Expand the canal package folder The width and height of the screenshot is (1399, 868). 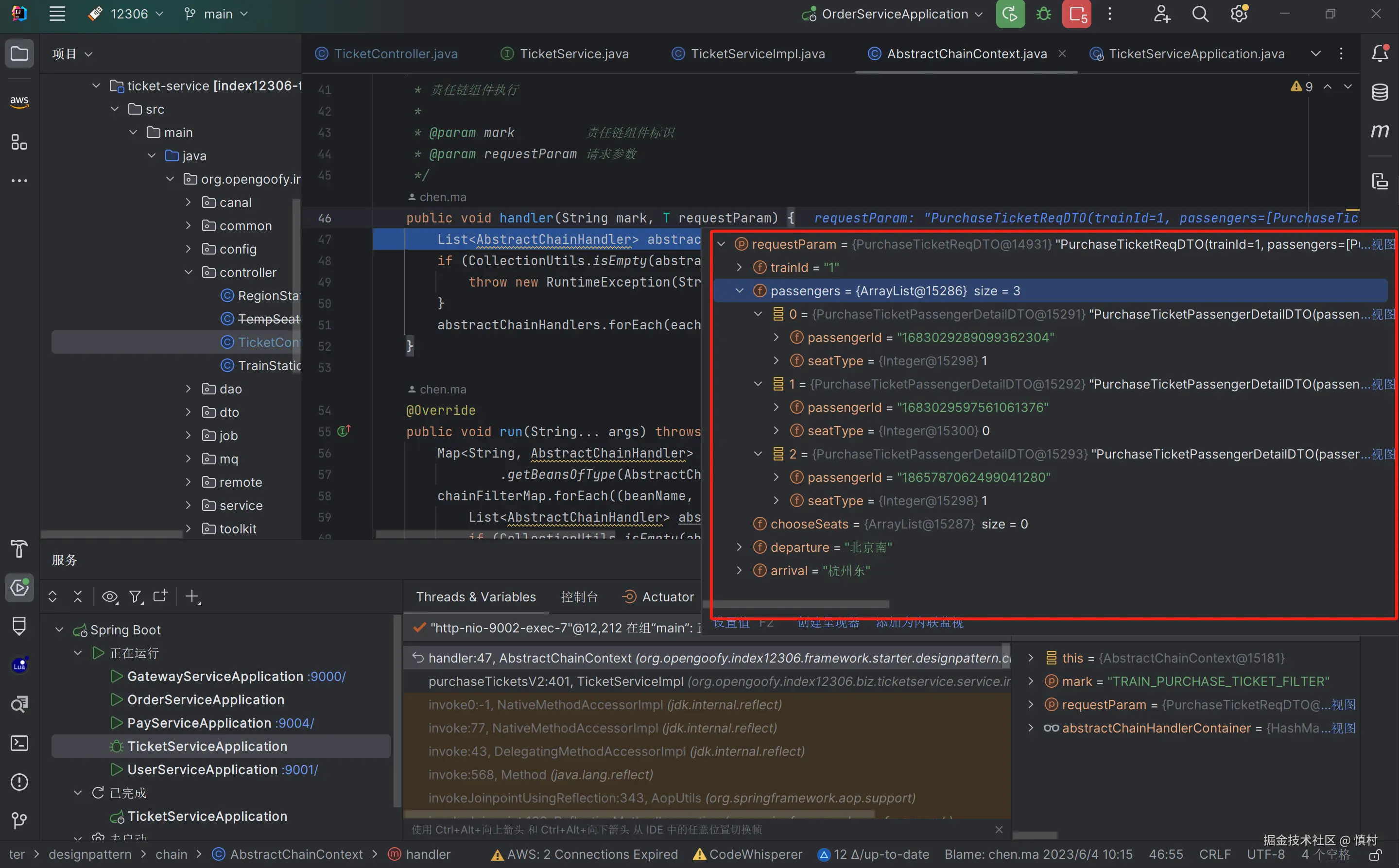tap(189, 203)
